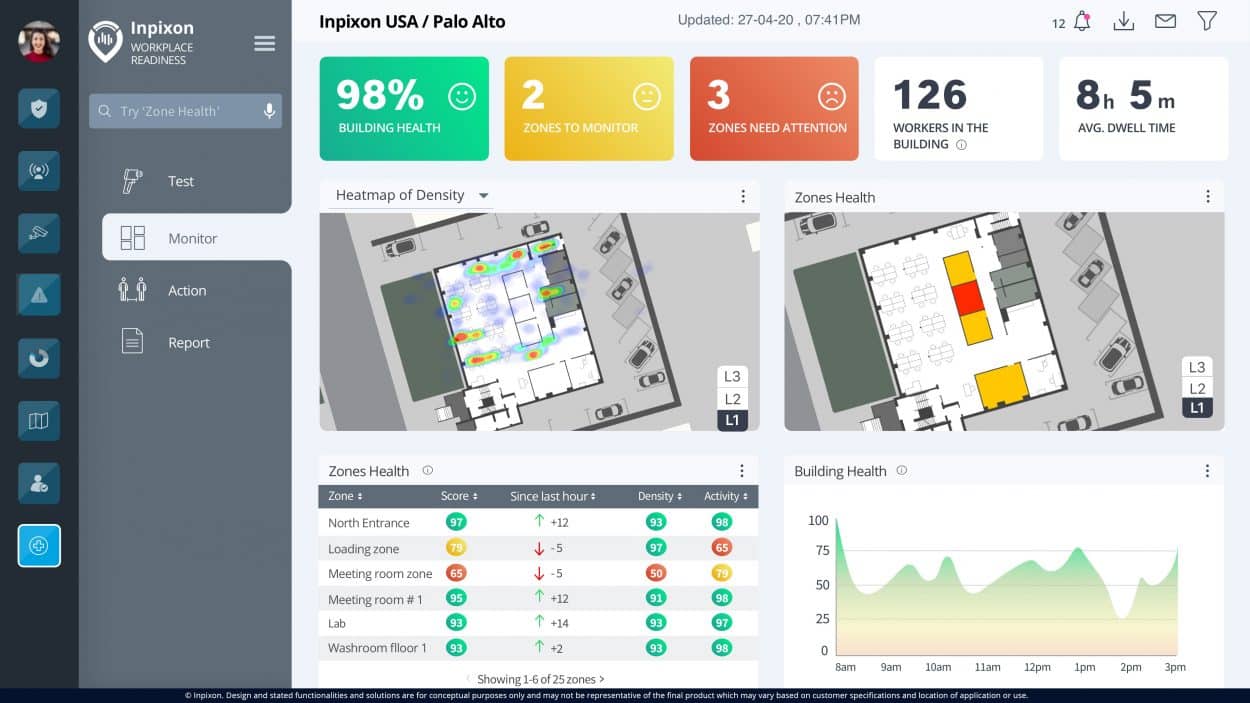
Task: Click the Building Health area chart
Action: pyautogui.click(x=1007, y=586)
